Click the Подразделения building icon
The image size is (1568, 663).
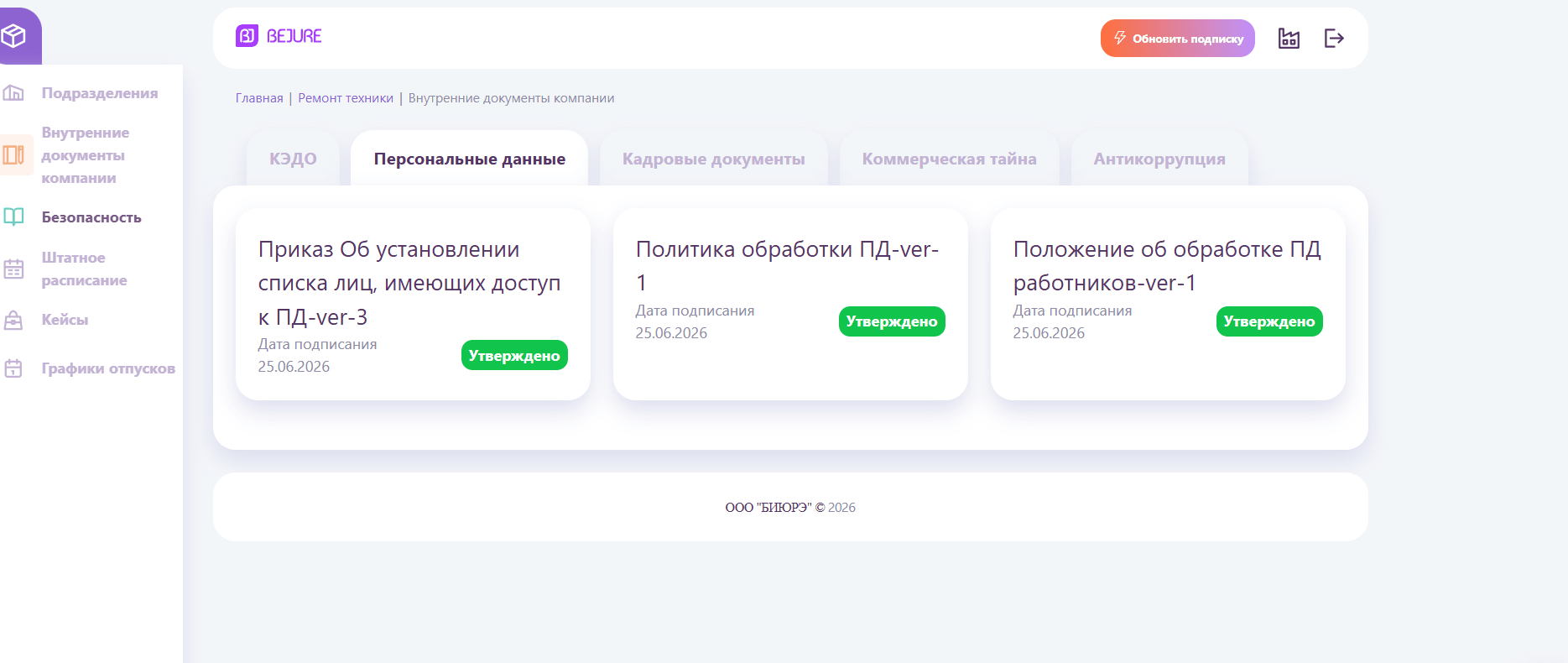coord(13,92)
